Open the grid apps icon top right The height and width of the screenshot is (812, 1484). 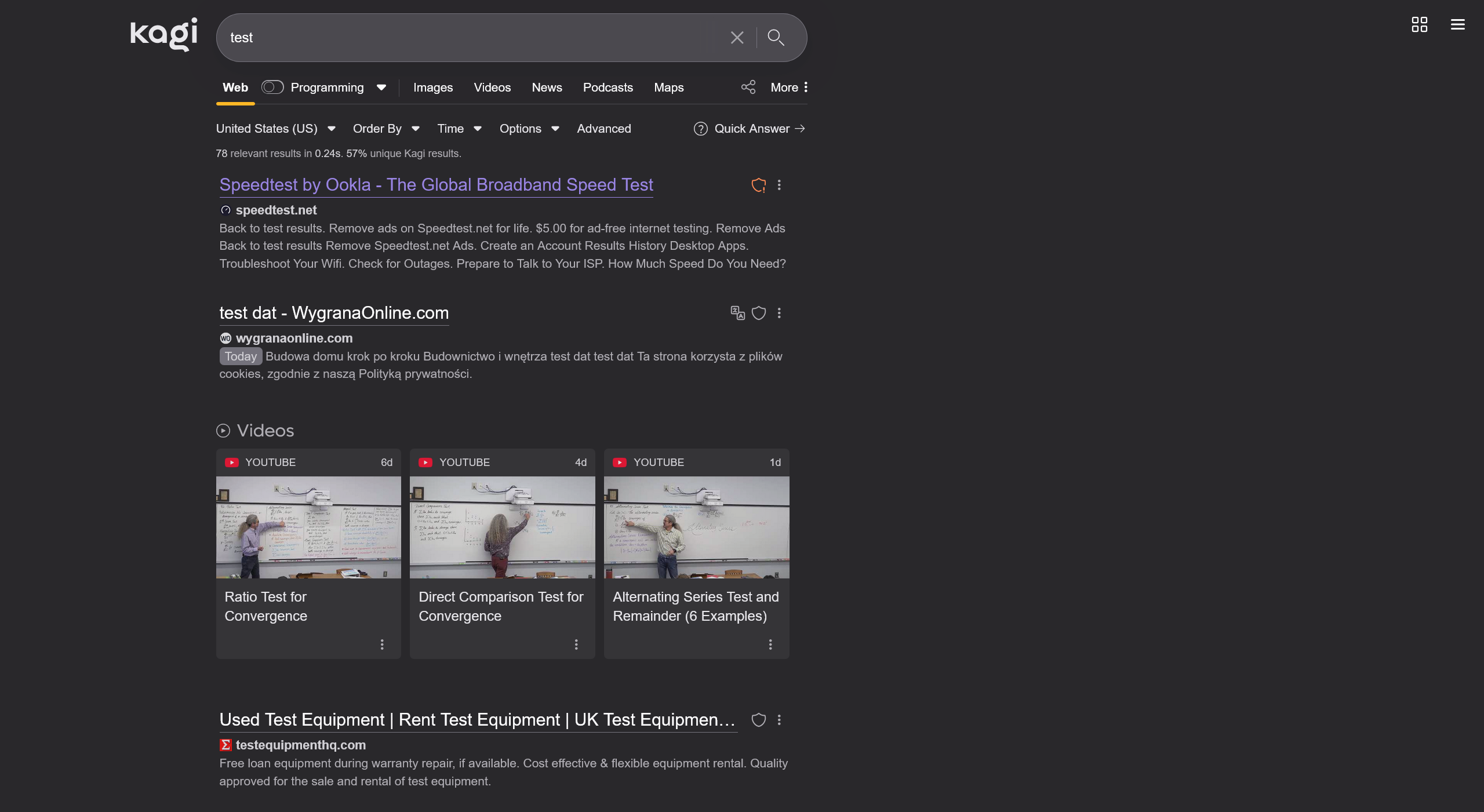click(x=1419, y=24)
